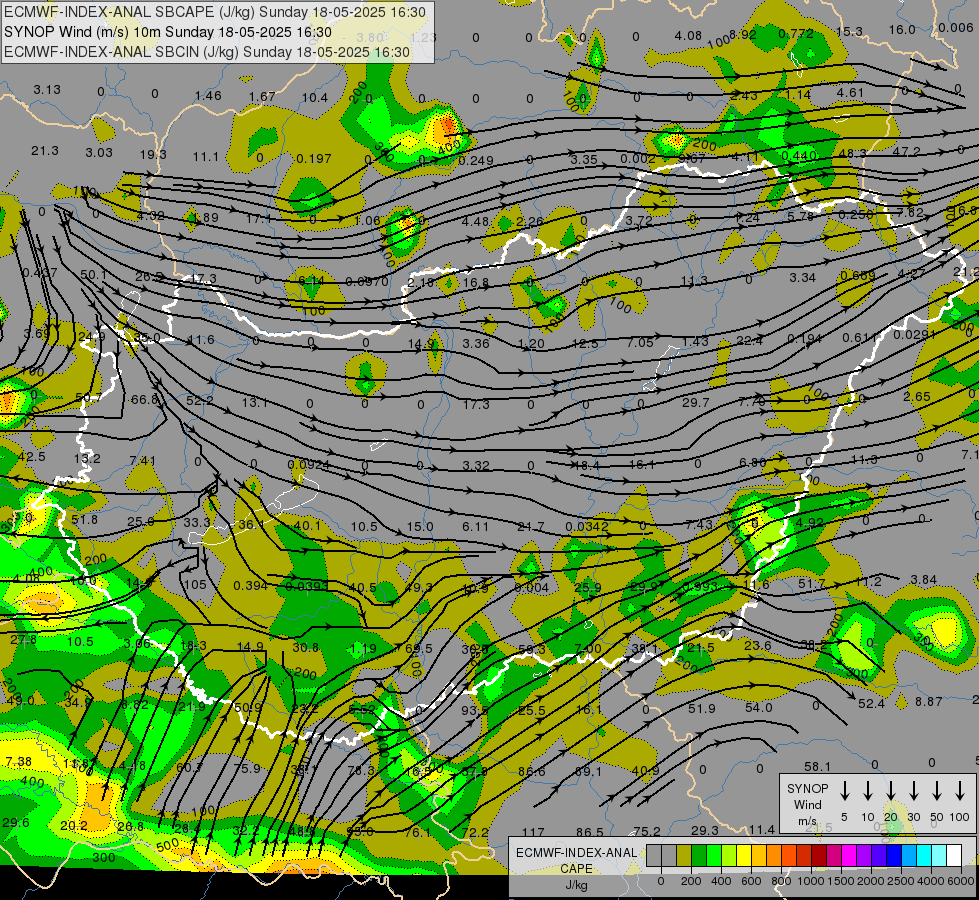Click the wind arrow above the 10 m/s label
Image resolution: width=979 pixels, height=900 pixels.
[x=868, y=790]
